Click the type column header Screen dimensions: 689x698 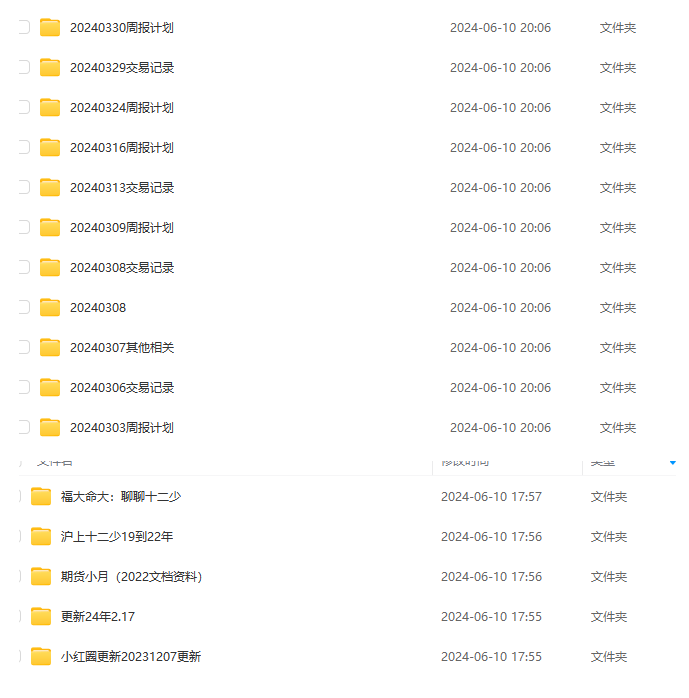pos(603,463)
